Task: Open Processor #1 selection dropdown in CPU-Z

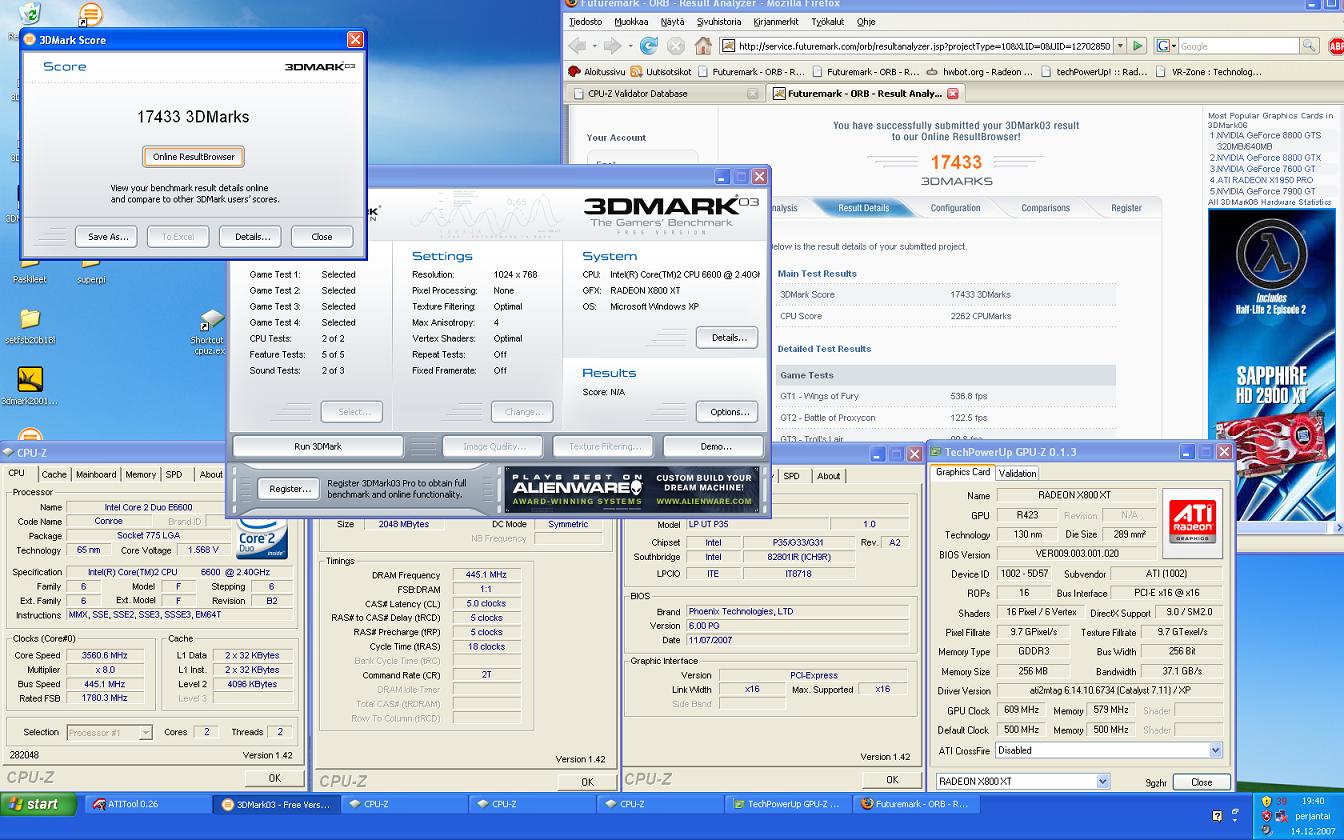Action: coord(145,732)
